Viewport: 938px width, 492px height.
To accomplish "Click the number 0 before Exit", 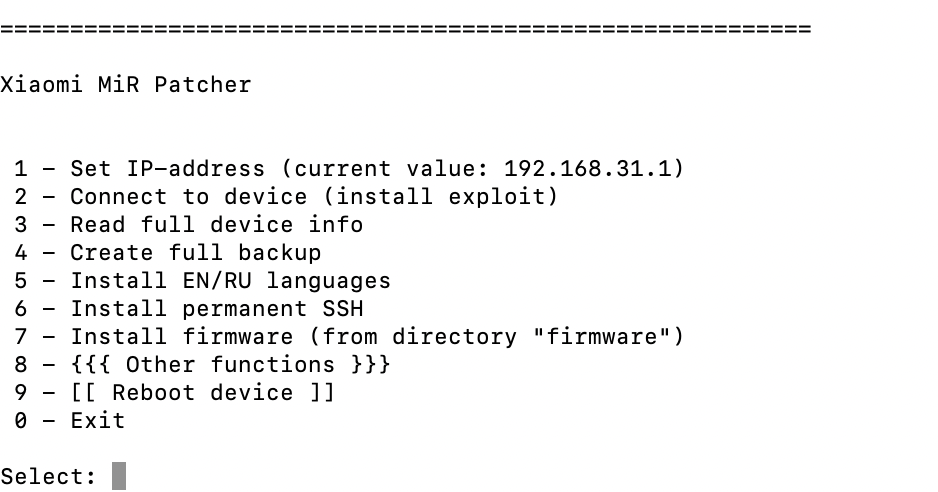I will (20, 421).
